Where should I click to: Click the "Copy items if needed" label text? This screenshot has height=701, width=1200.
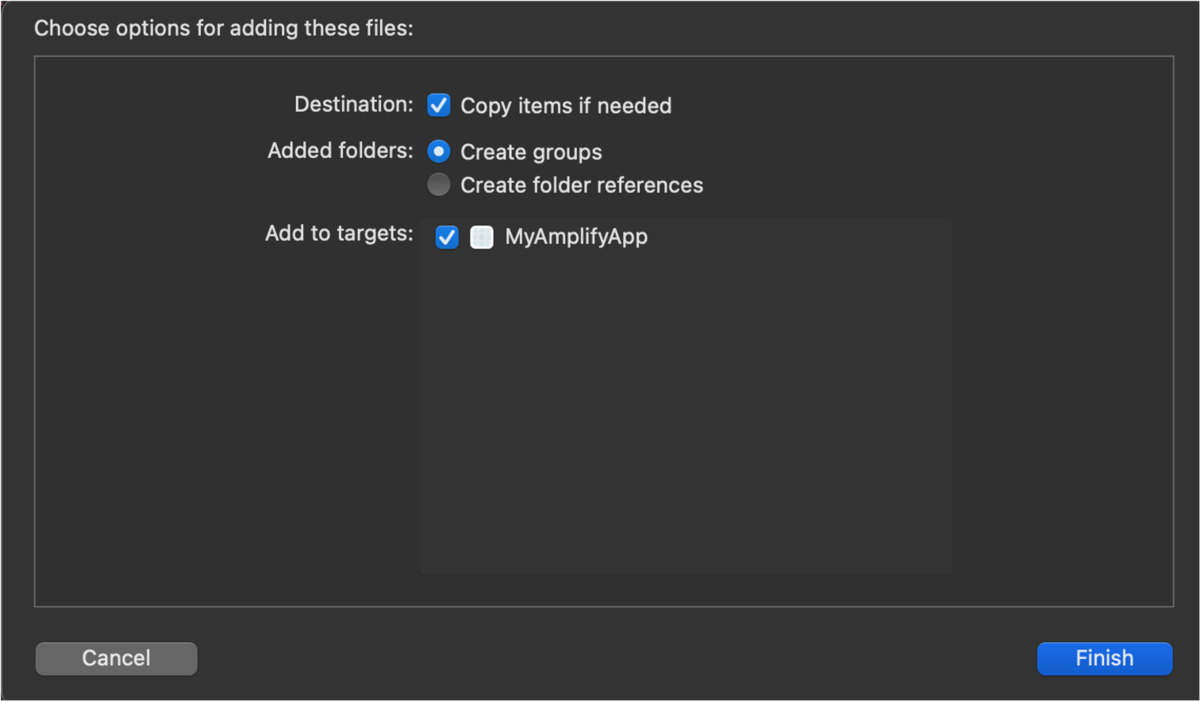click(565, 105)
